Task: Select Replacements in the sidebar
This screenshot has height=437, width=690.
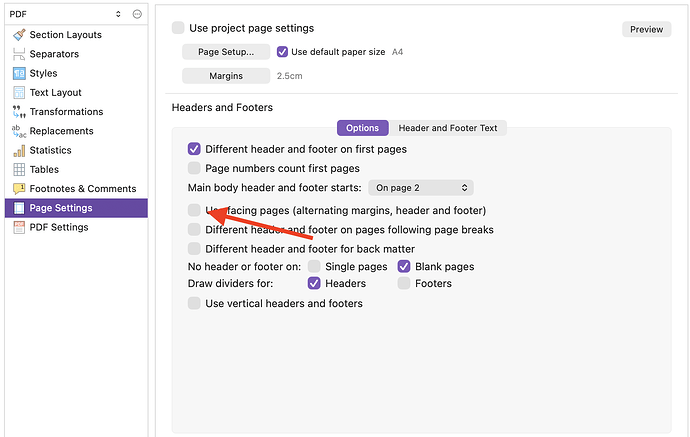Action: pyautogui.click(x=76, y=131)
